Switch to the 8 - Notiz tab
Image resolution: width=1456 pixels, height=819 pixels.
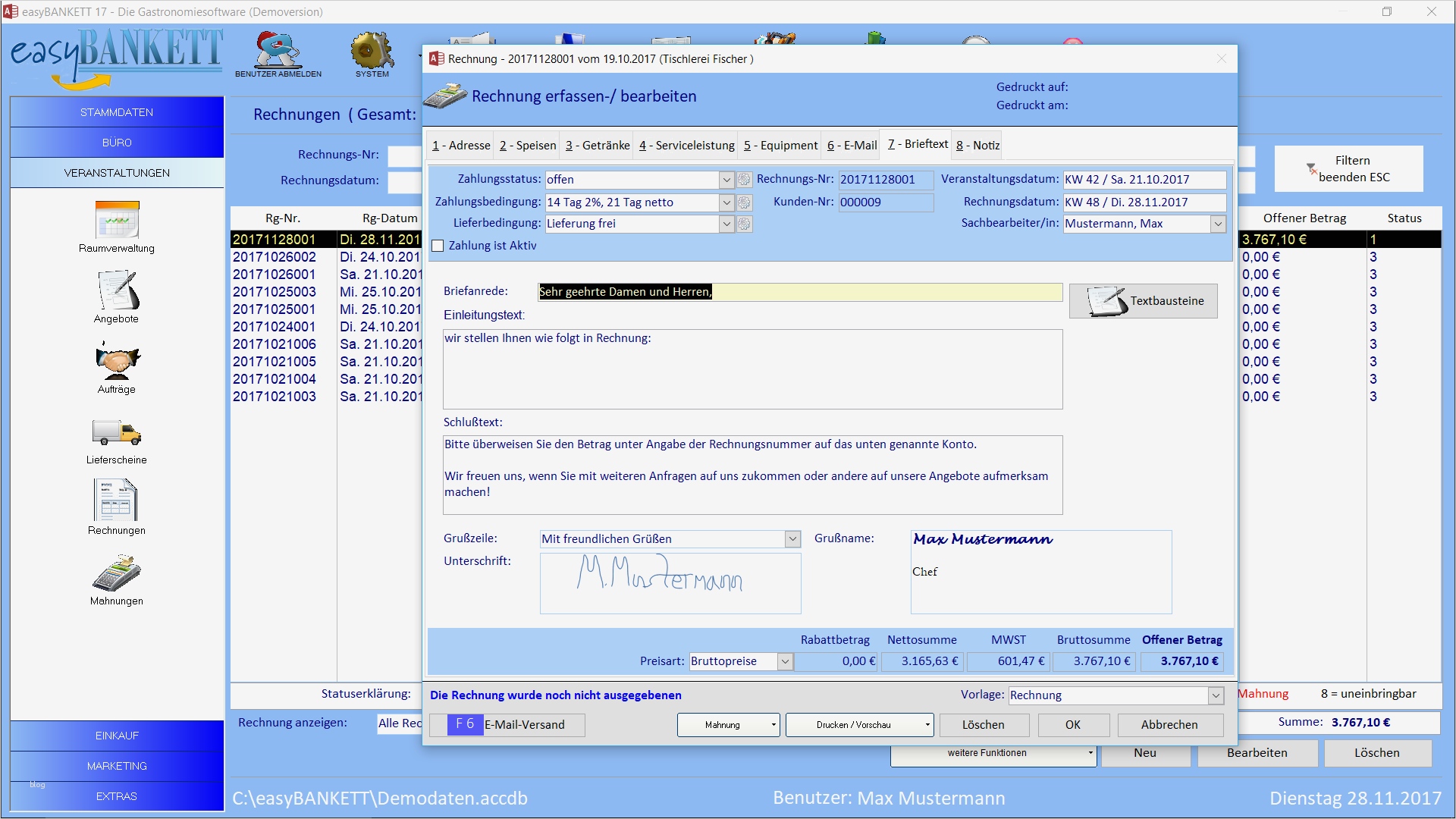click(977, 145)
